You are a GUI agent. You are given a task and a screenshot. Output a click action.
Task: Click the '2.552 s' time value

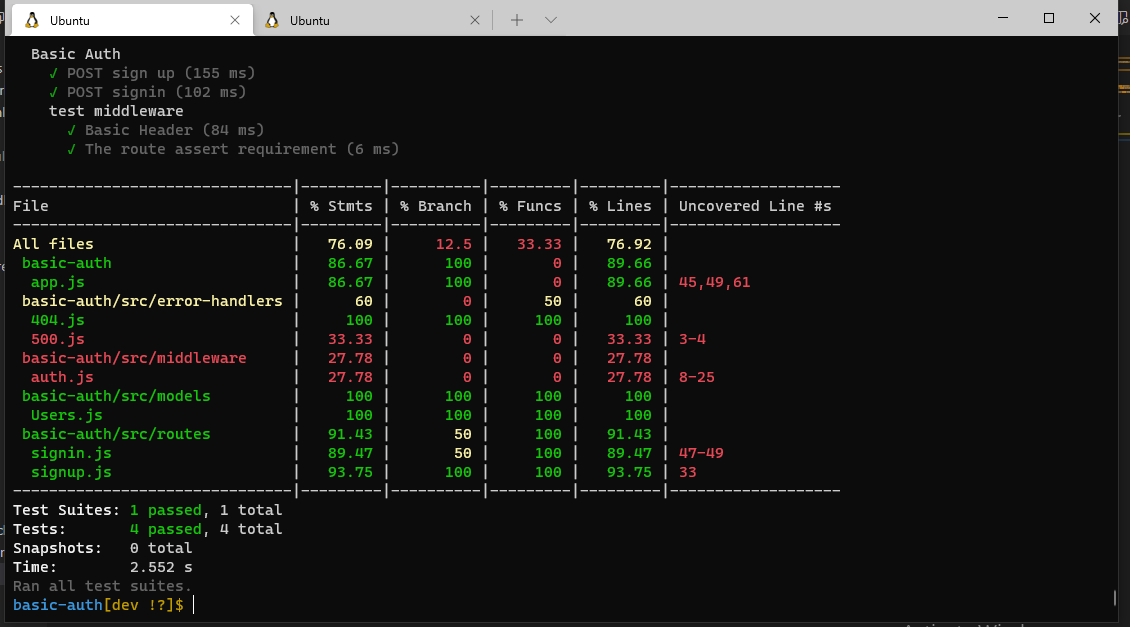(x=161, y=567)
